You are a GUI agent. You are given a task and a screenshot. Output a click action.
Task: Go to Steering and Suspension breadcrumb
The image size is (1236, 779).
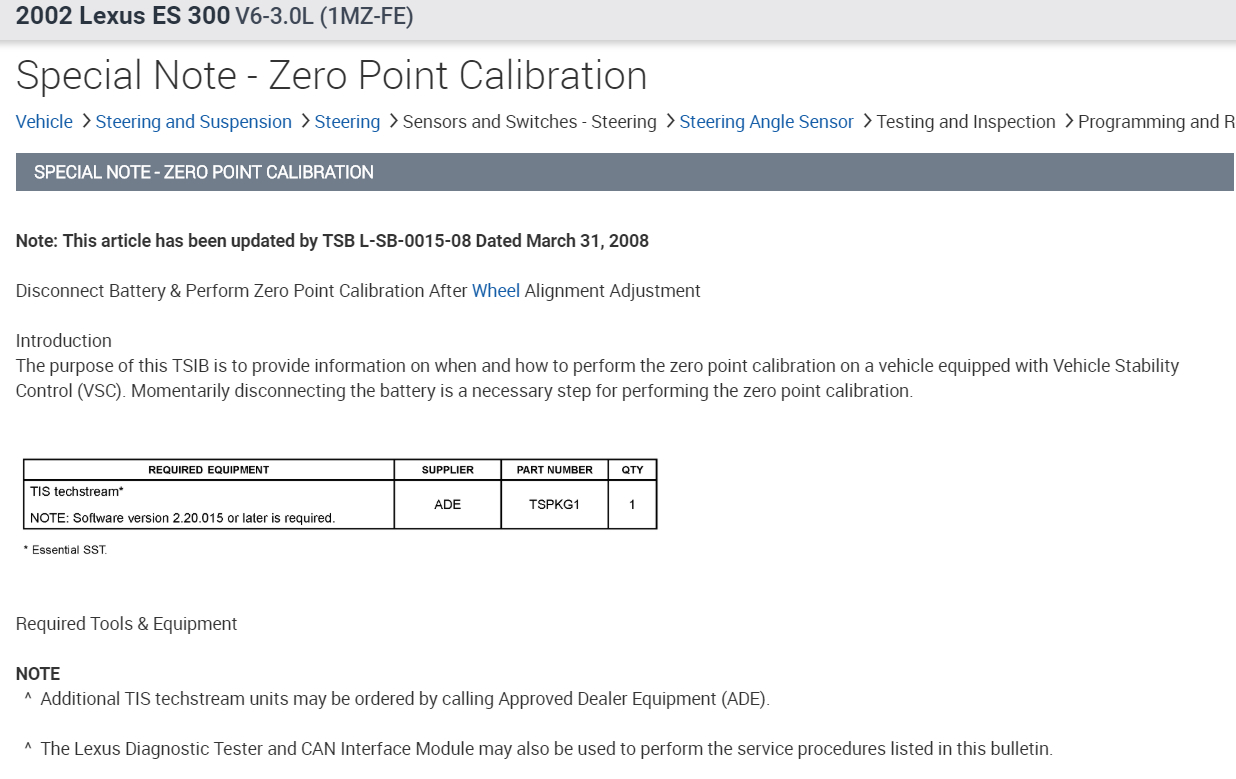pos(194,122)
